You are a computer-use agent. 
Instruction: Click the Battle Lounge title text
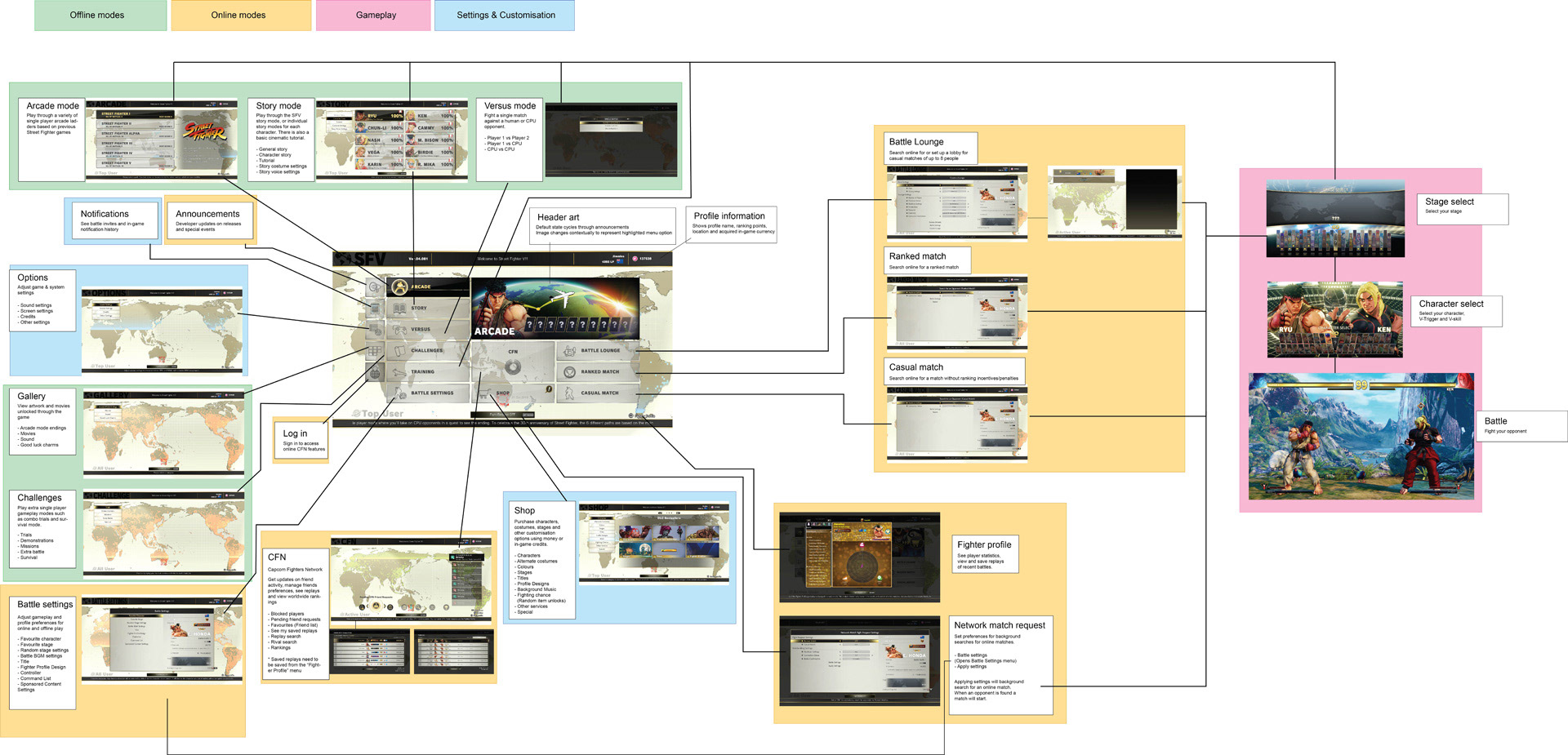[916, 142]
